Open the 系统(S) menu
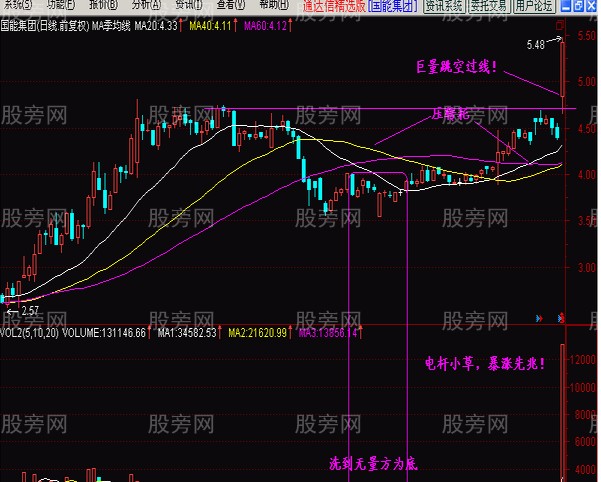Viewport: 601px width, 482px height. [x=18, y=5]
